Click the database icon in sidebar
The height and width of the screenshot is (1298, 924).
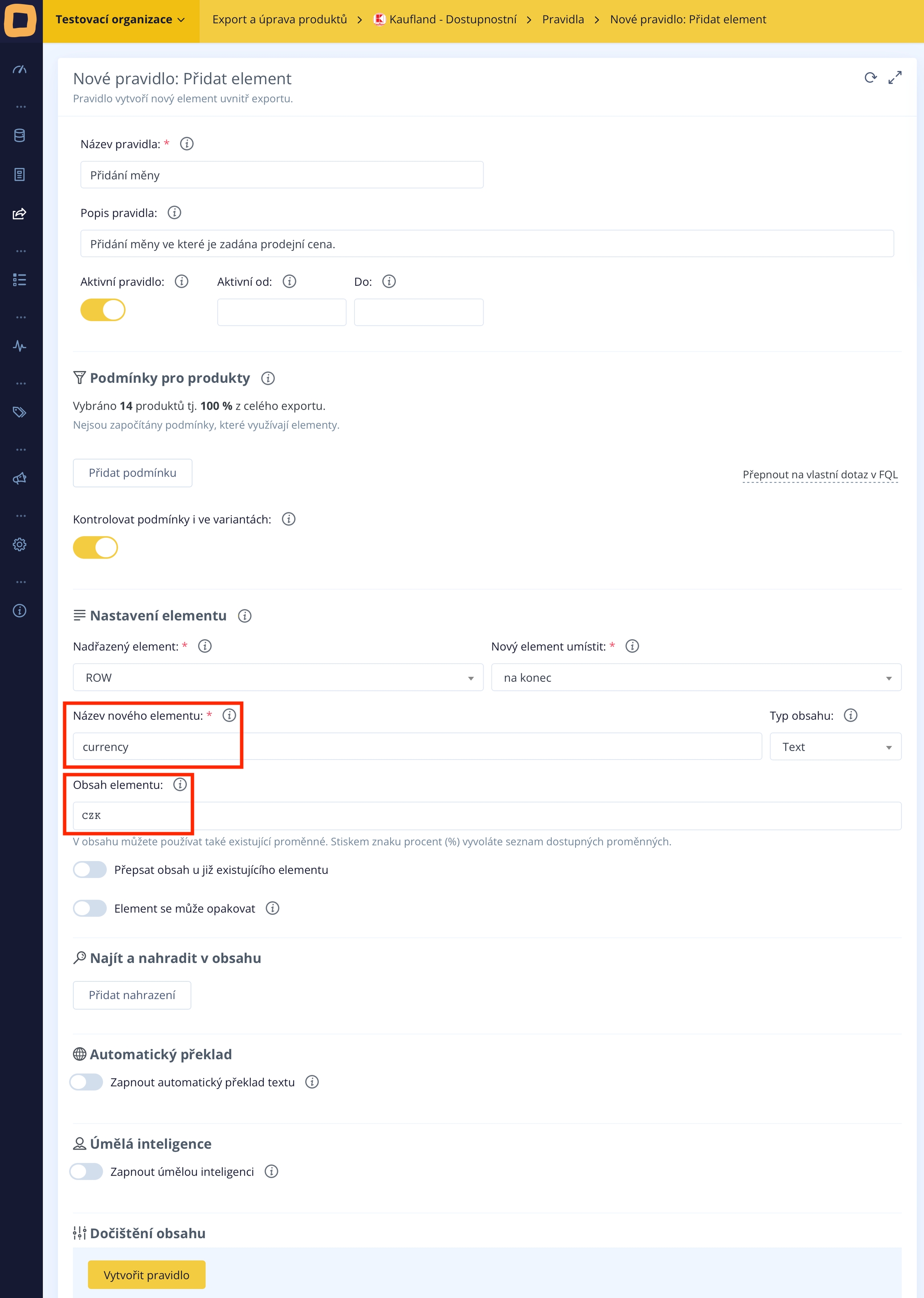(20, 136)
